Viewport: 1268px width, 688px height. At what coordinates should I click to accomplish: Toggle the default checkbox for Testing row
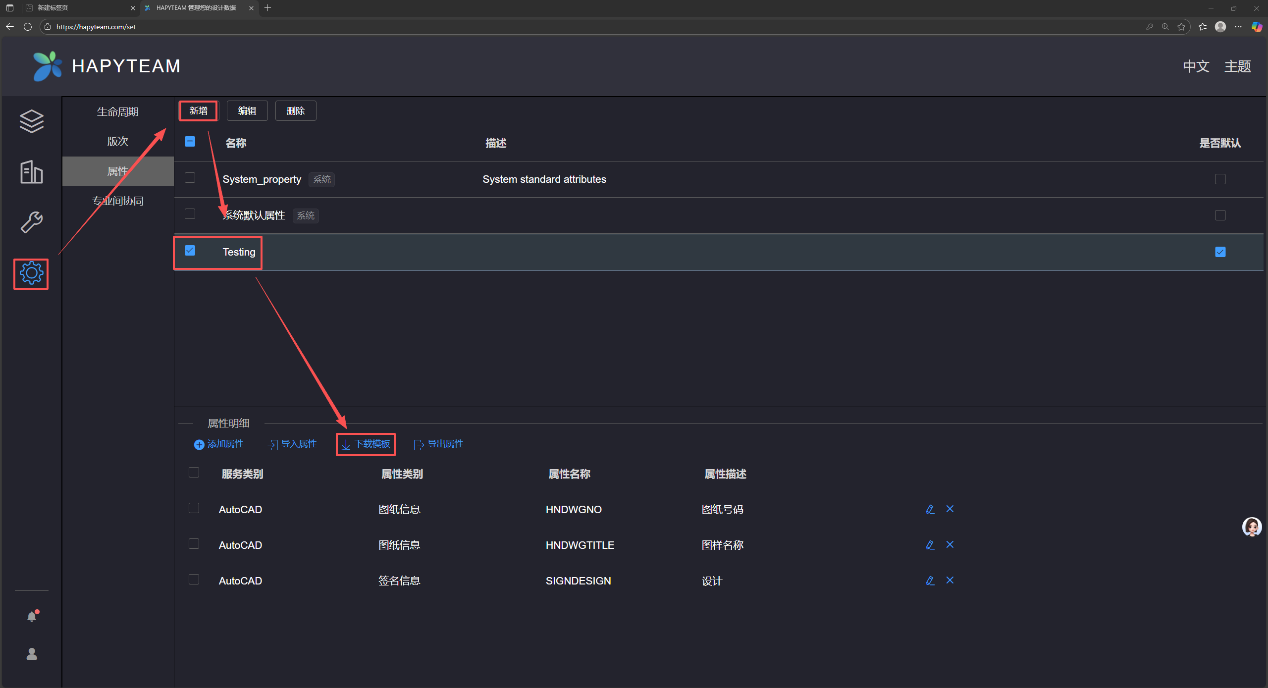1220,252
